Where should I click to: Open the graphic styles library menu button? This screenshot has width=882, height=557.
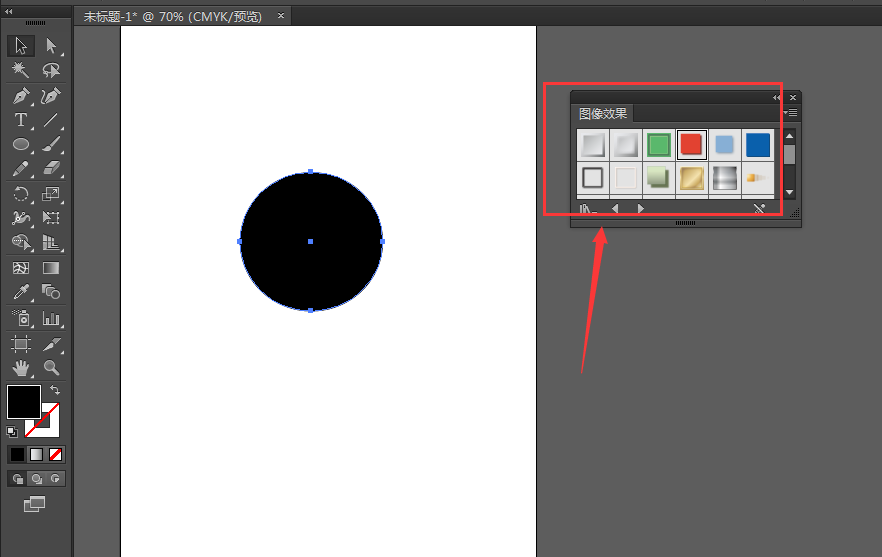[588, 209]
